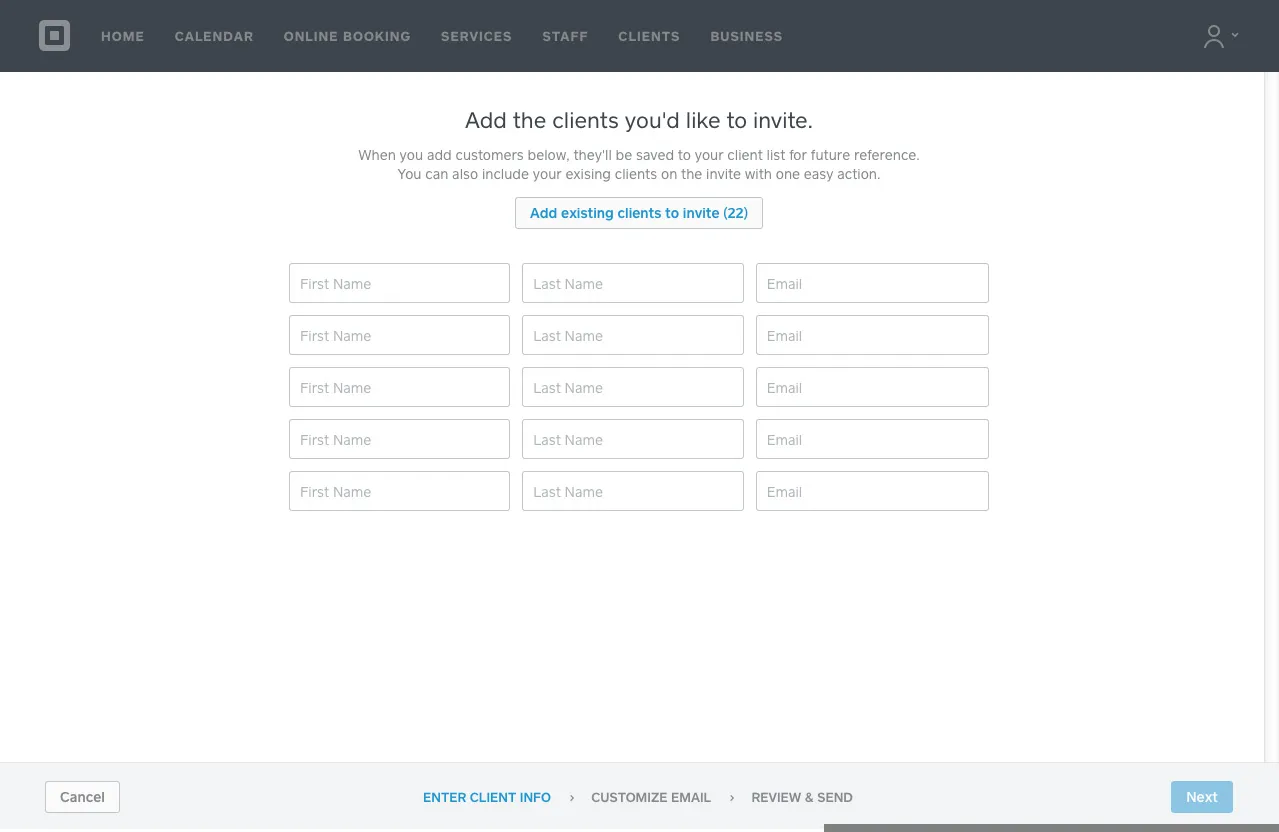Go to the Home menu item
This screenshot has height=832, width=1279.
[x=122, y=36]
